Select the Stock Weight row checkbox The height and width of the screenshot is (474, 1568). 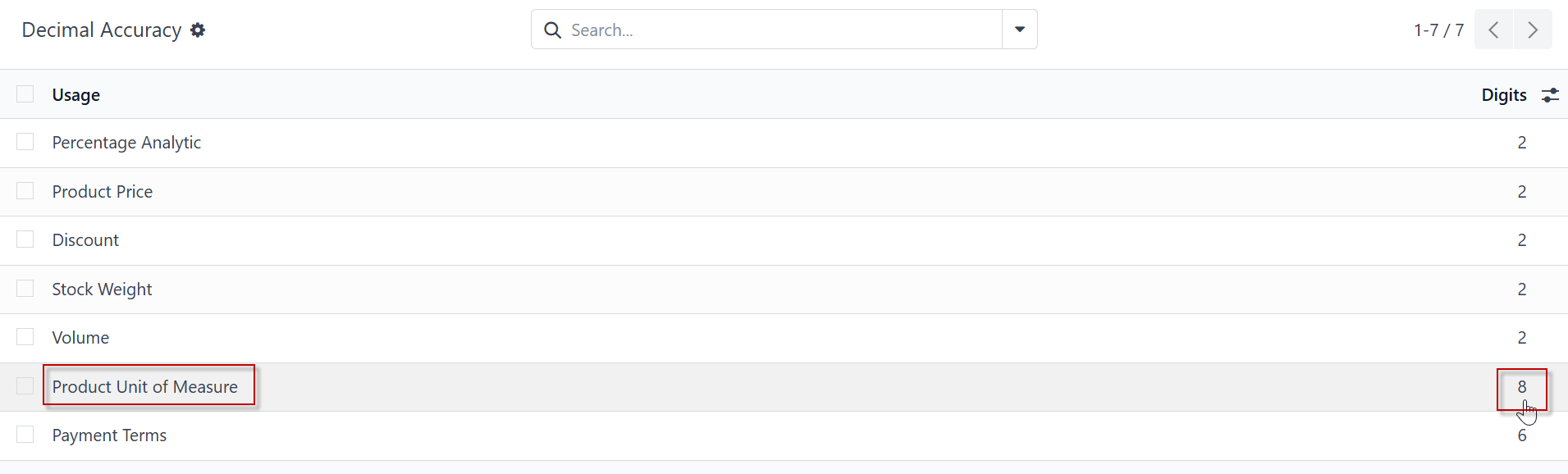25,289
